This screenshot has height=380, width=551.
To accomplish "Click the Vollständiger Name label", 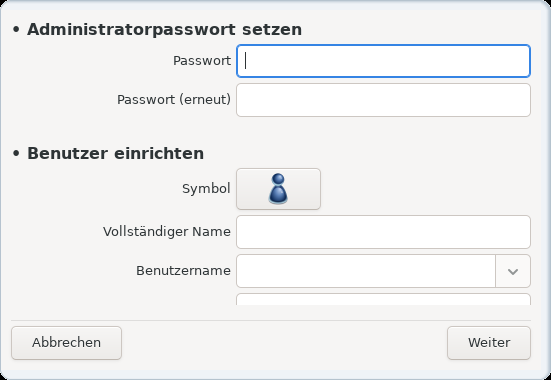I will pos(167,232).
